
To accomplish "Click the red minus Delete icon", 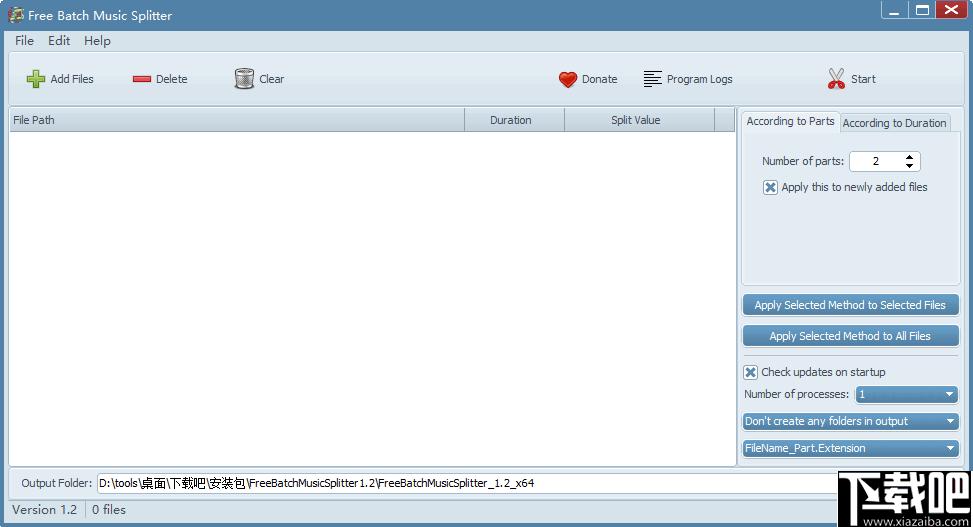I will pos(142,79).
